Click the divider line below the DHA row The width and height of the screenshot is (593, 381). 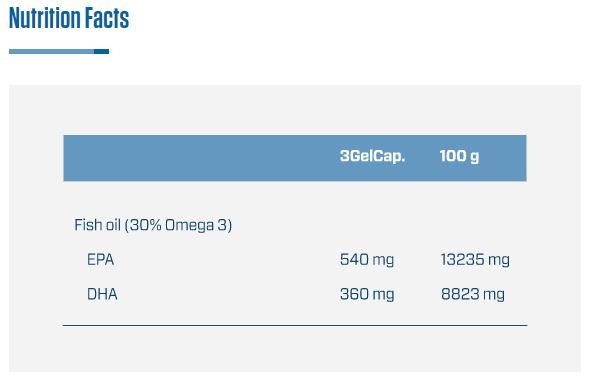click(295, 325)
